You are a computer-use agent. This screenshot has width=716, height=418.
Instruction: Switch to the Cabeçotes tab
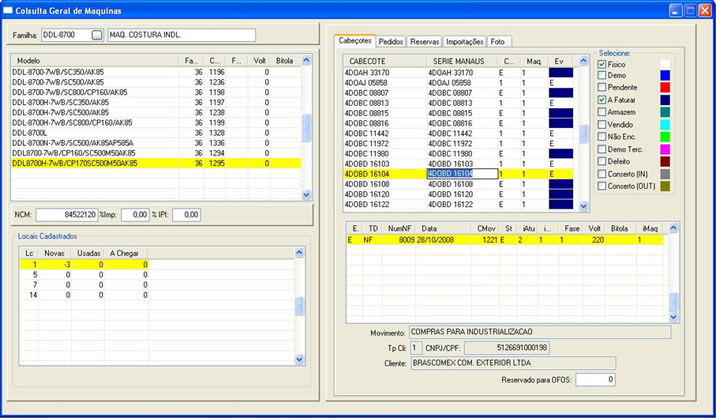click(355, 41)
